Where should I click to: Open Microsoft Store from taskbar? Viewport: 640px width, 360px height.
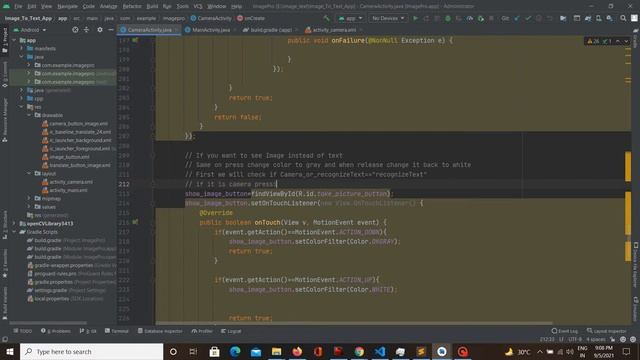coord(214,351)
